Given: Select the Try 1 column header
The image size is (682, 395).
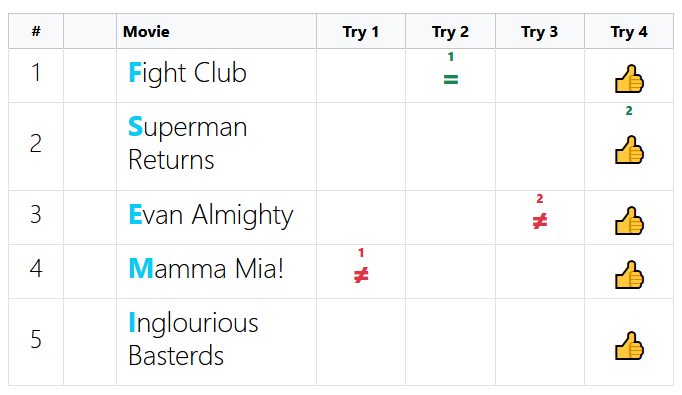Looking at the screenshot, I should (x=361, y=32).
